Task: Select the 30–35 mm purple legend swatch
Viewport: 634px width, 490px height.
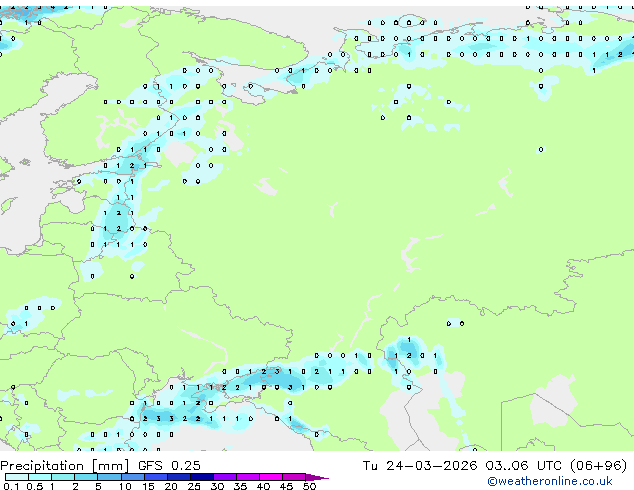Action: tap(225, 477)
